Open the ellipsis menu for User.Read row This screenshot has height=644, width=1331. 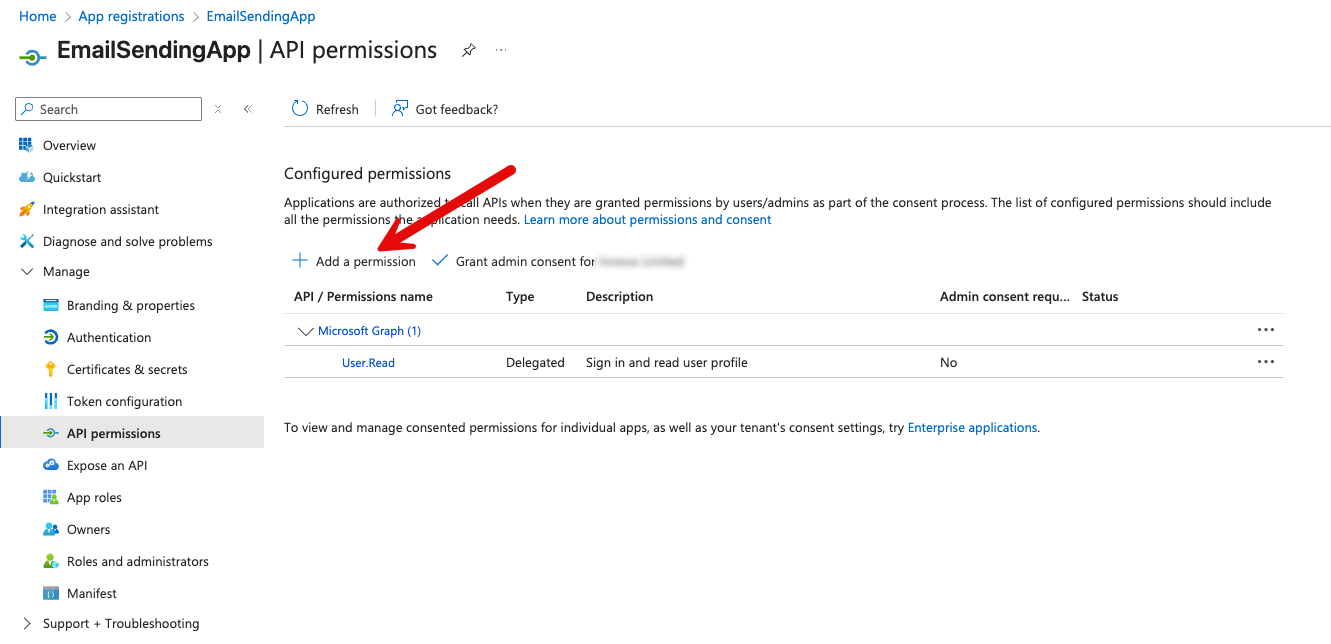(x=1266, y=362)
